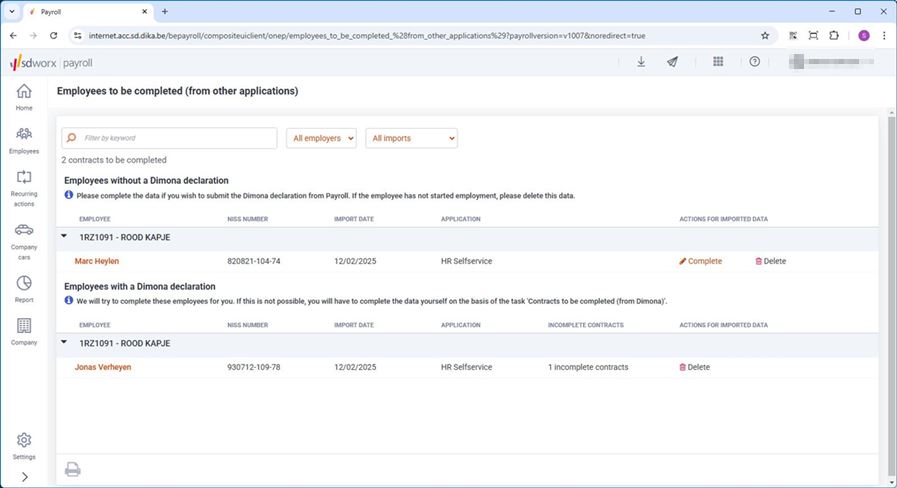Click Complete for Marc Heylen

[x=700, y=261]
